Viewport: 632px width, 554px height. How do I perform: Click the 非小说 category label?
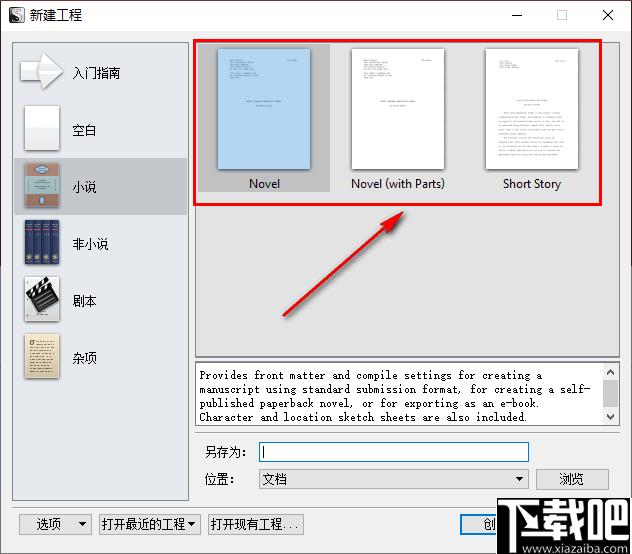(90, 244)
